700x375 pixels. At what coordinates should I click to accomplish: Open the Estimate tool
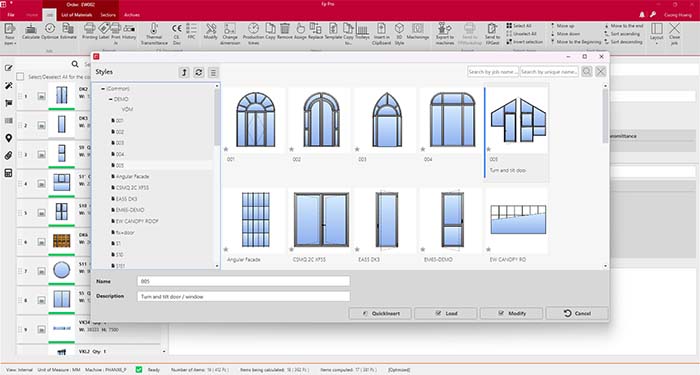(68, 32)
